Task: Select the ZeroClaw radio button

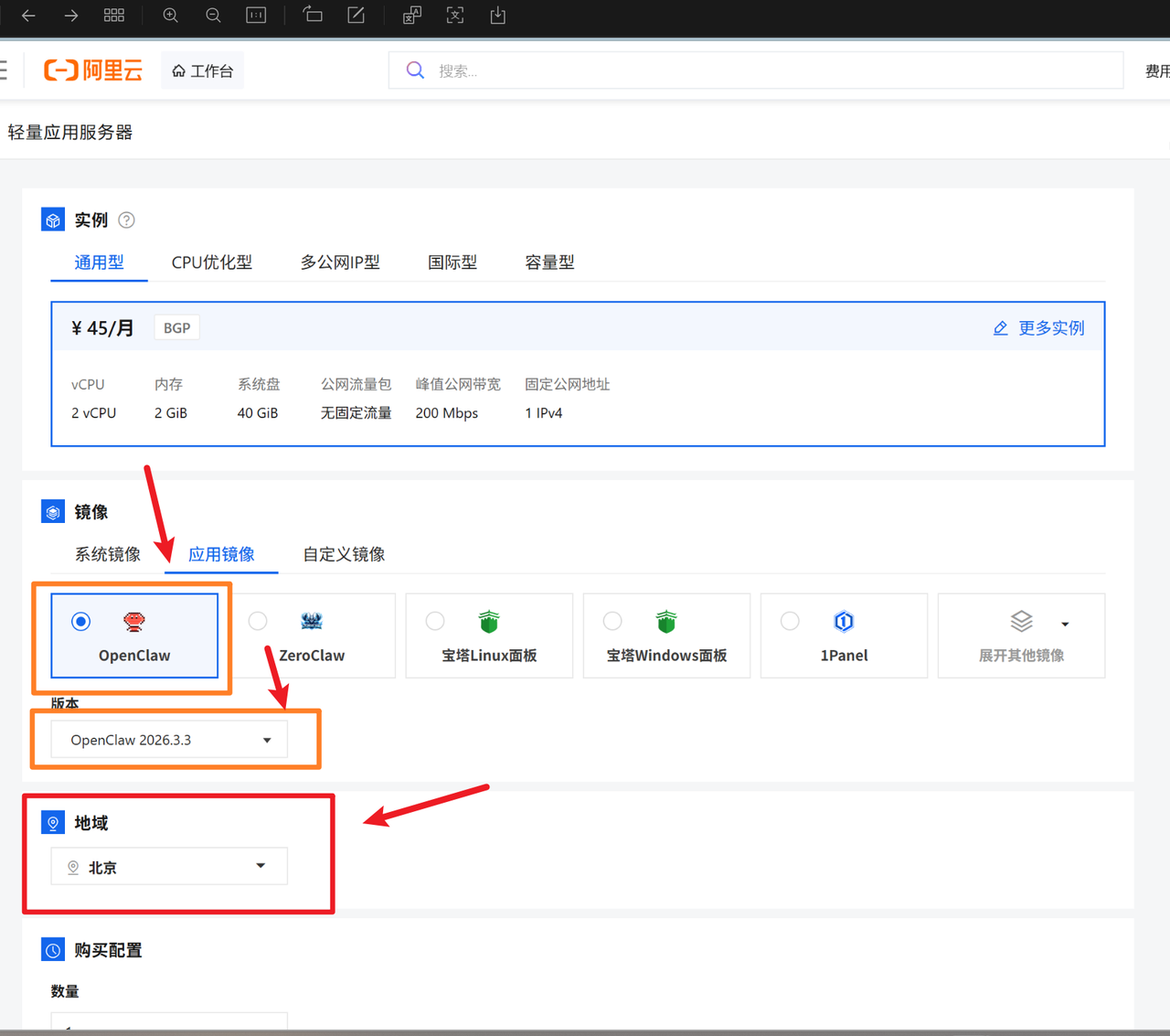Action: (x=258, y=622)
